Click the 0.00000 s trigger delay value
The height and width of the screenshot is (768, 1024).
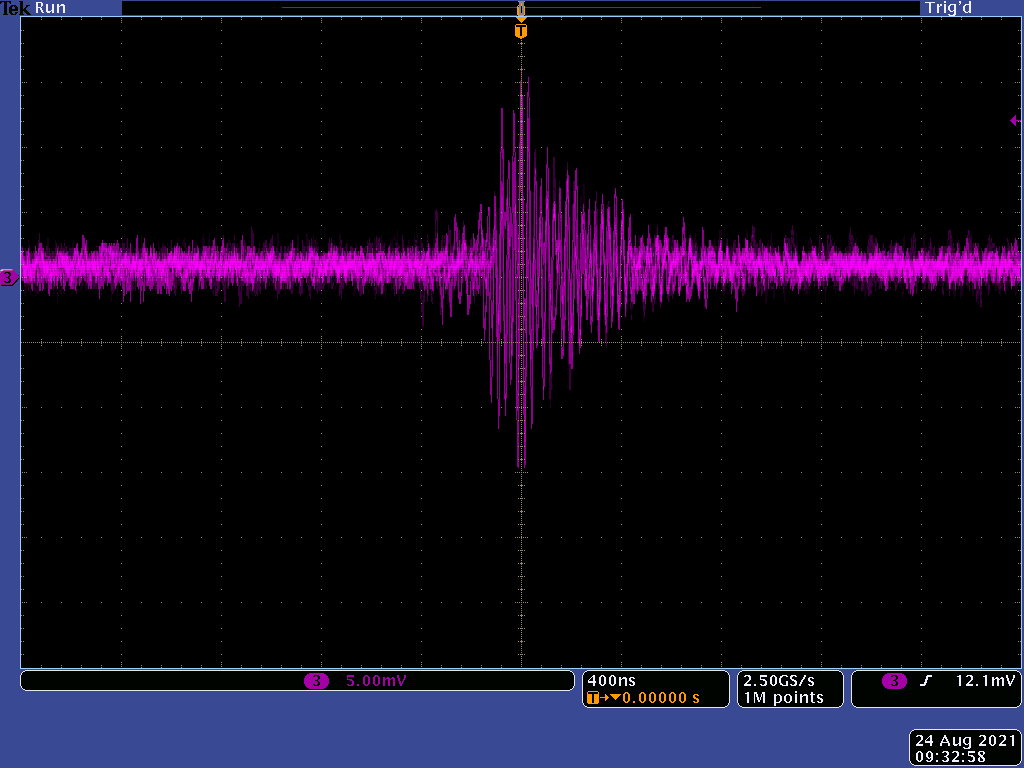click(661, 698)
